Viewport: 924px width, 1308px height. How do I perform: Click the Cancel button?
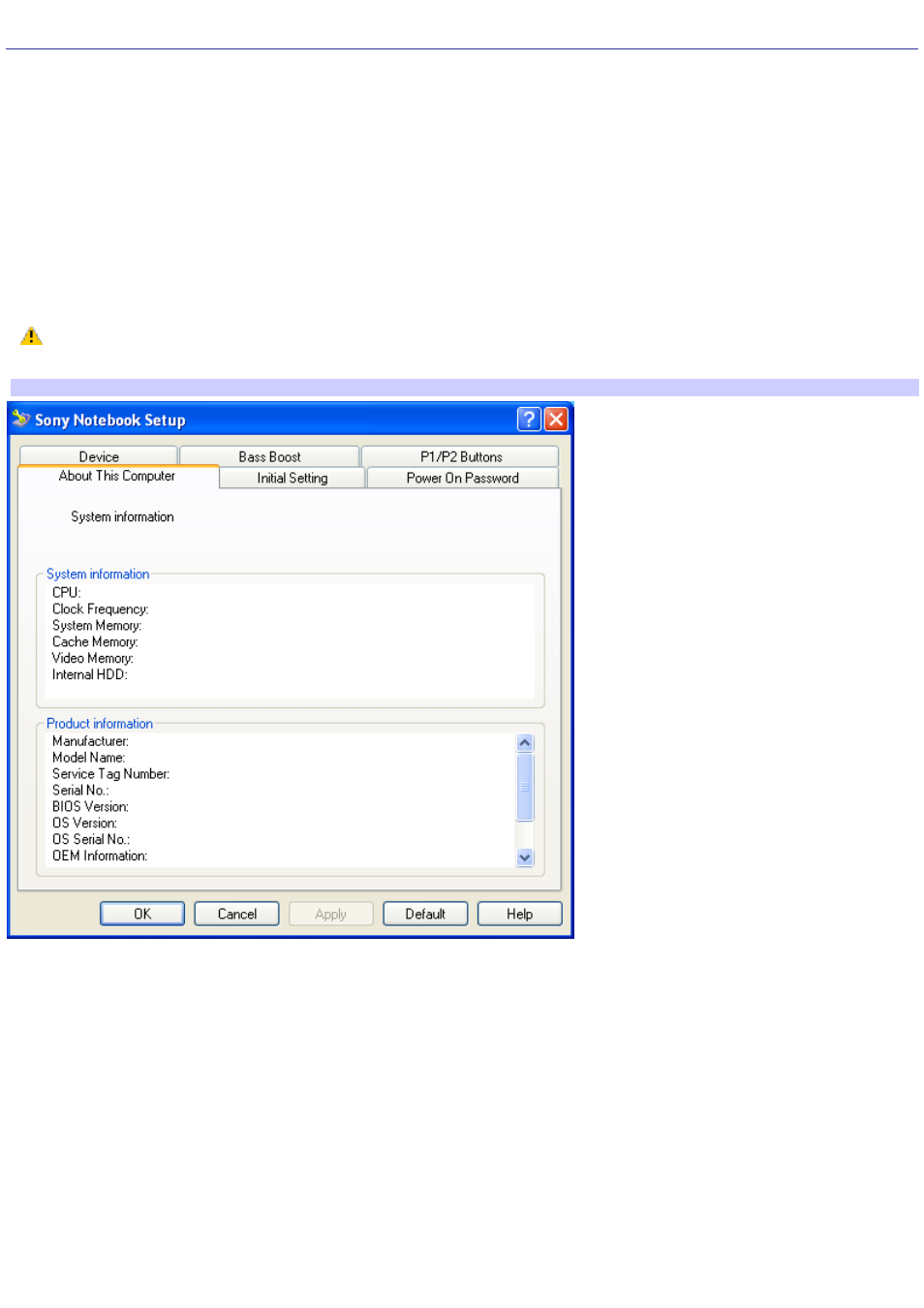[237, 914]
